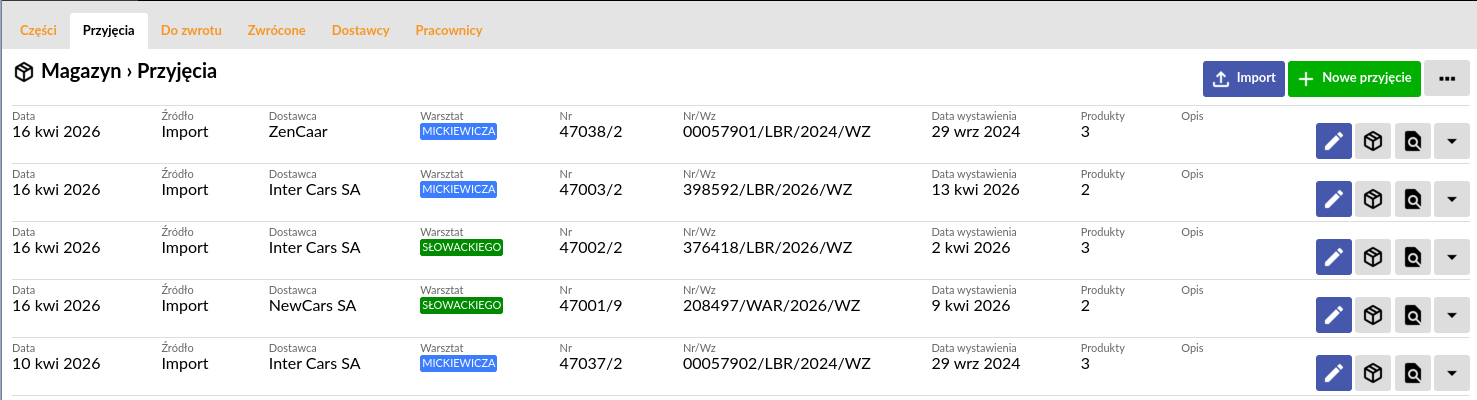This screenshot has width=1477, height=400.
Task: Expand dropdown arrow for receipt 47038/2
Action: pos(1451,142)
